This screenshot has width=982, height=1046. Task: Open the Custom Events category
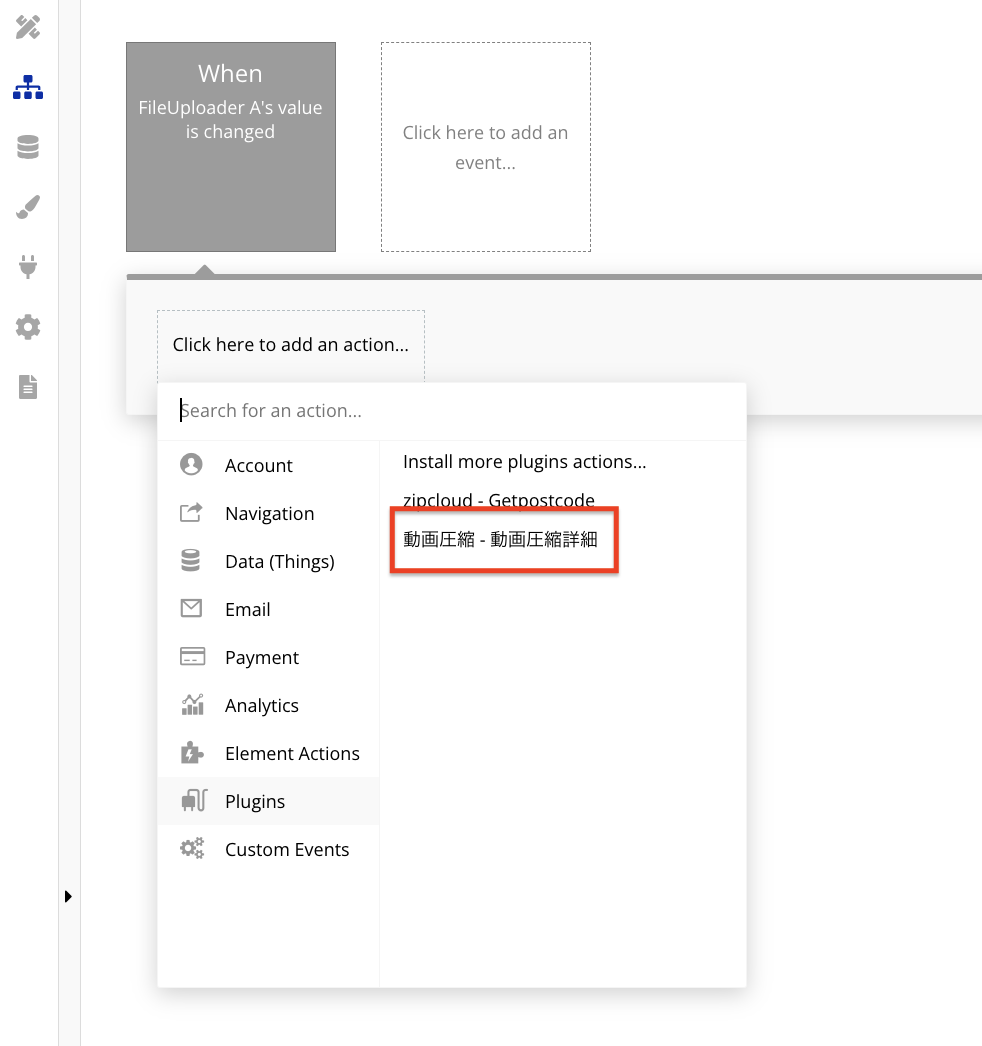268,849
